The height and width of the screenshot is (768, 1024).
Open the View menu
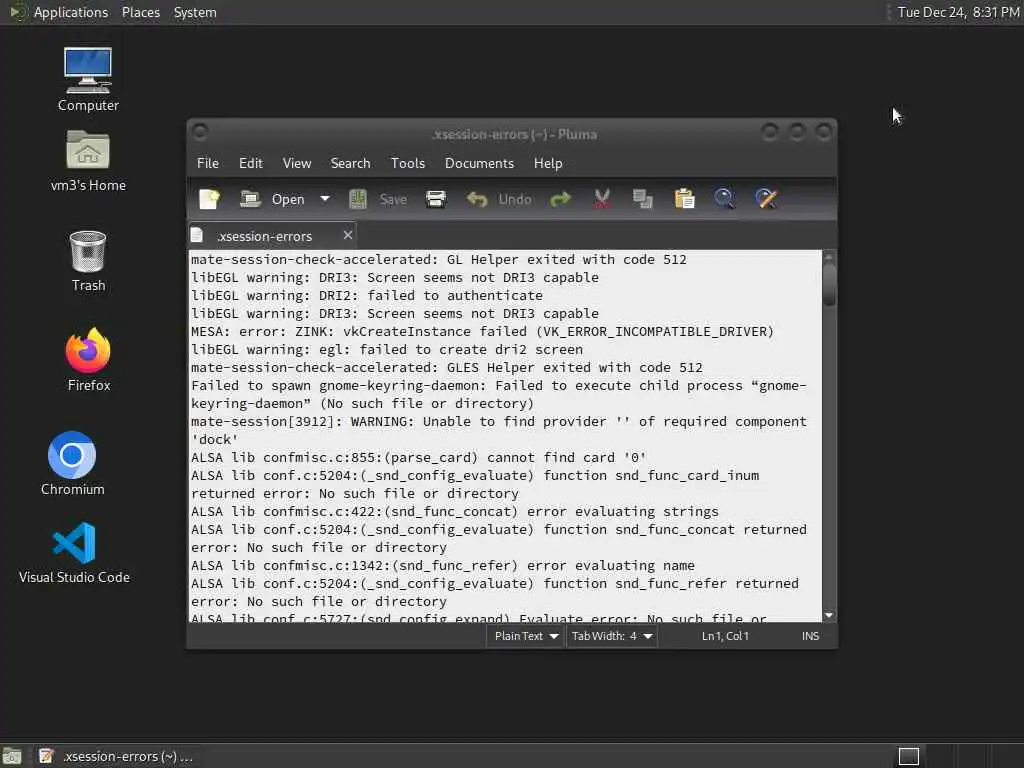(x=296, y=163)
